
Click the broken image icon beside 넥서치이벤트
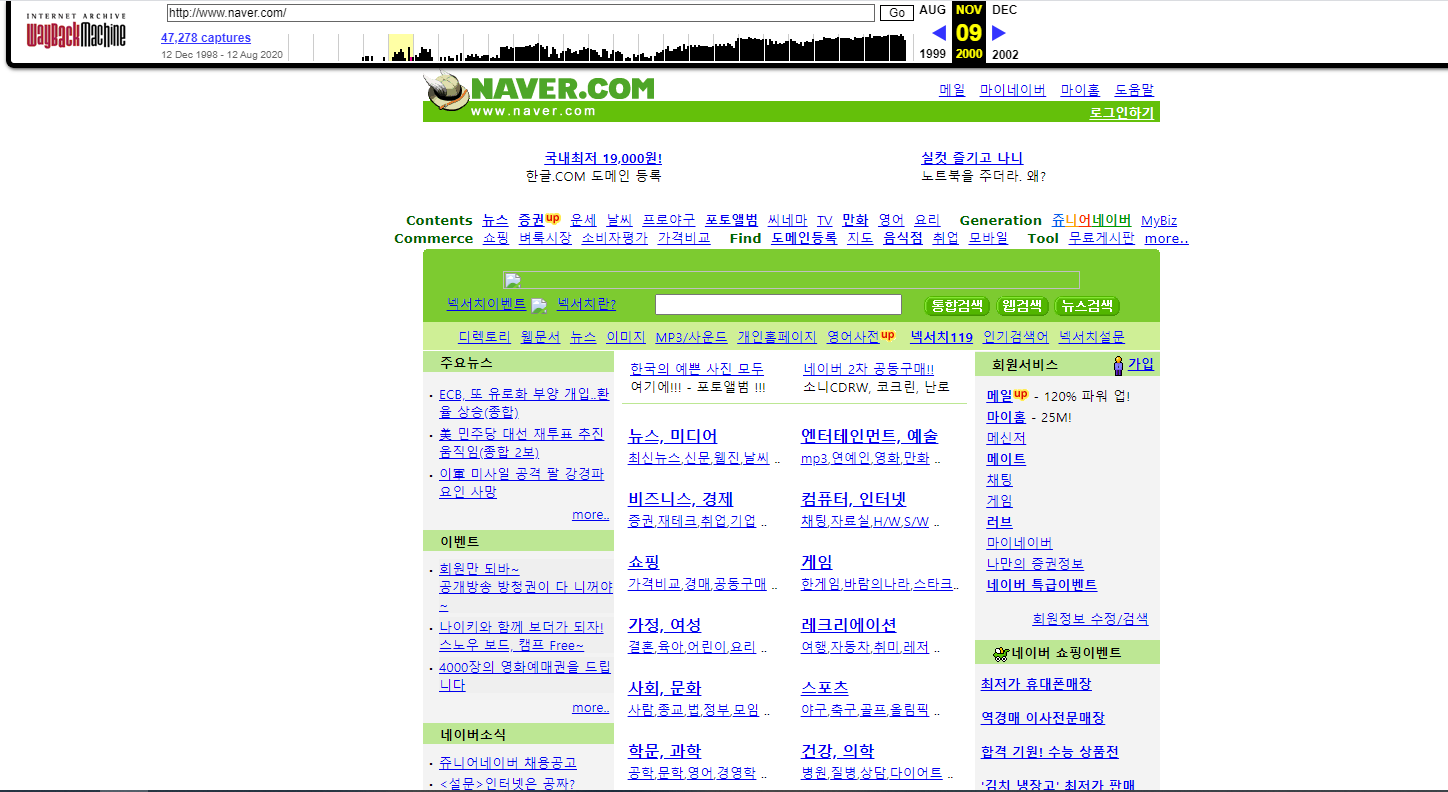539,305
